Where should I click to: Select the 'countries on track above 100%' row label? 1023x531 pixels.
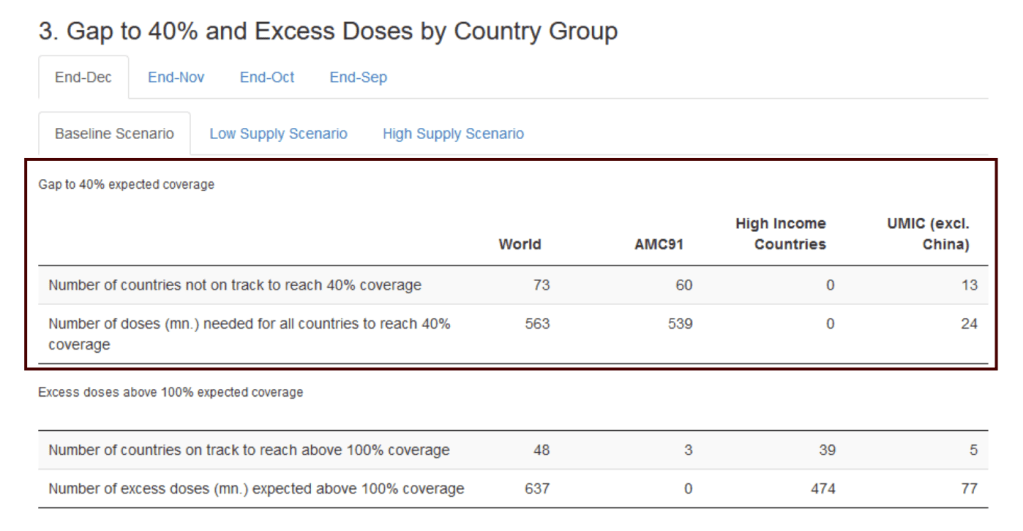click(249, 450)
